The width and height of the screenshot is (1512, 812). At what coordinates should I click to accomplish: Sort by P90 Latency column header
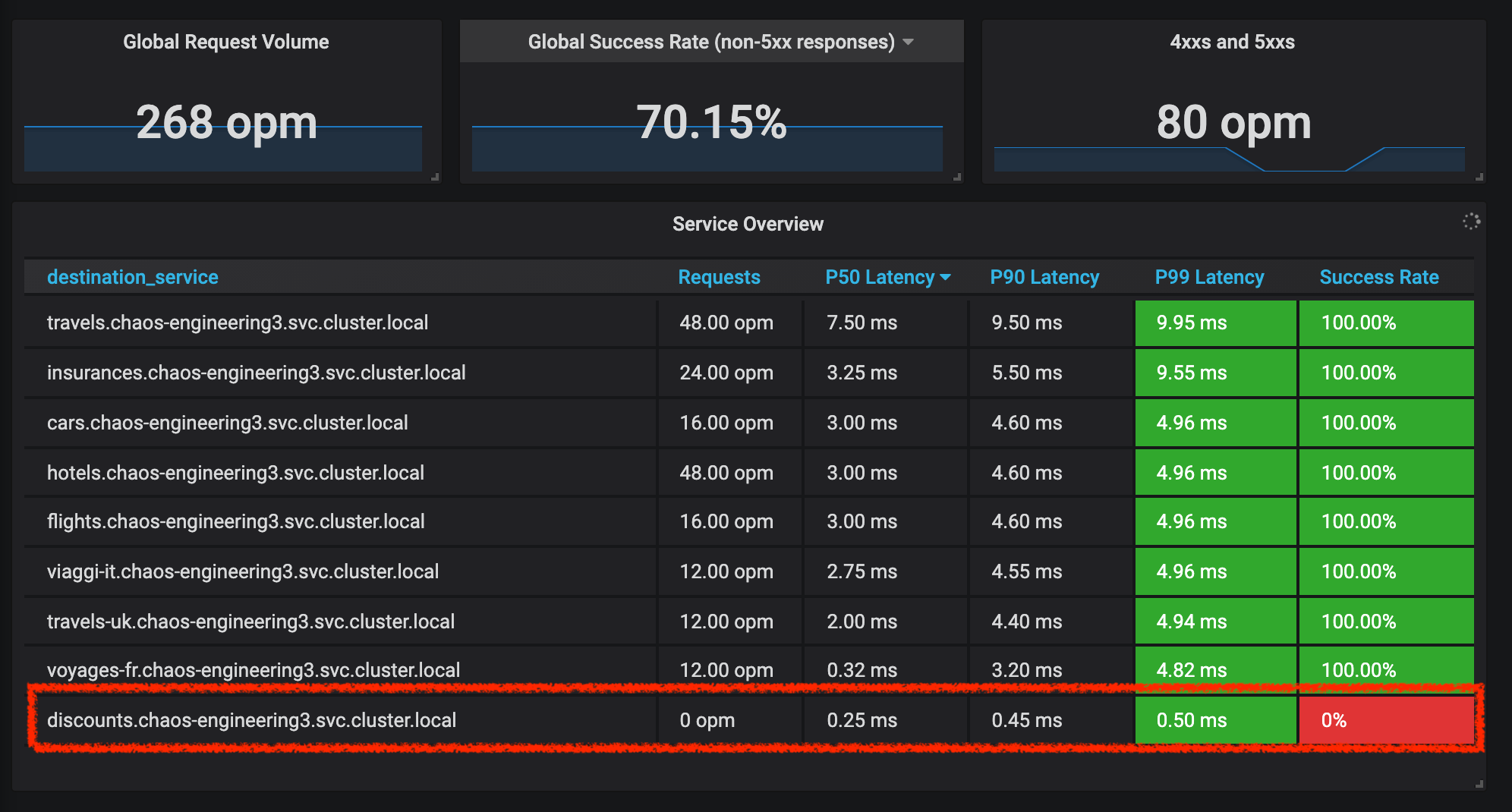coord(1044,277)
